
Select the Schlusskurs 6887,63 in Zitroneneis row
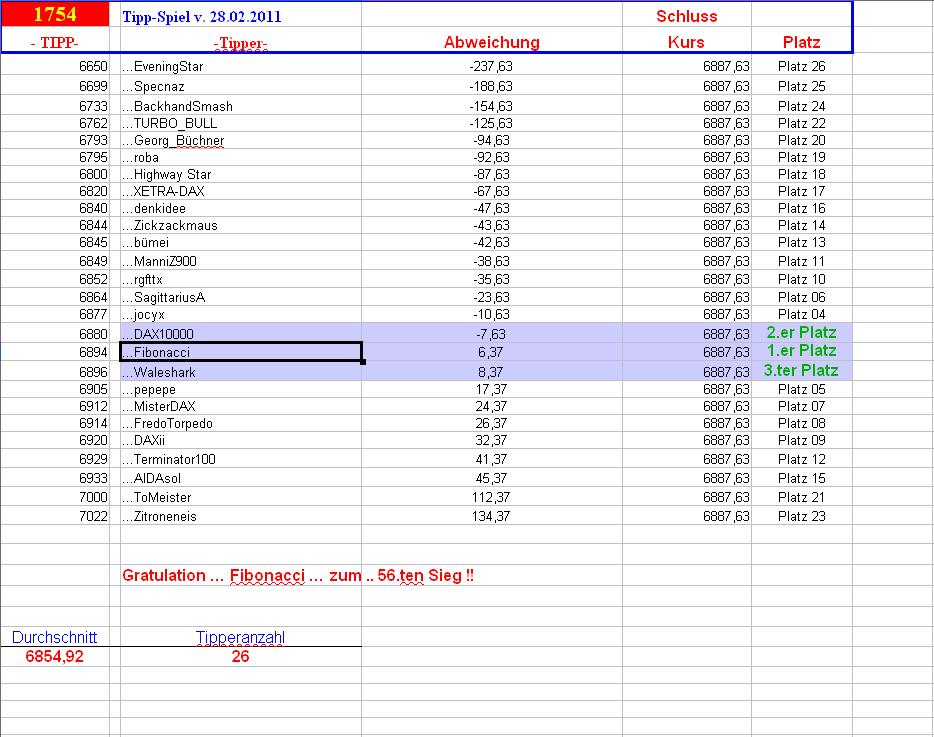pos(687,516)
